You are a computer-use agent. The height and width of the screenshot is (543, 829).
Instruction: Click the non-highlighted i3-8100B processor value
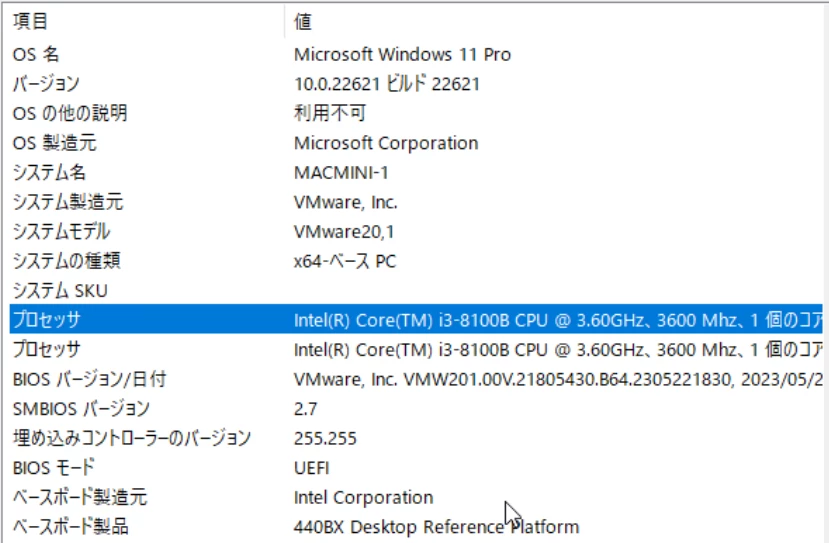click(x=558, y=349)
